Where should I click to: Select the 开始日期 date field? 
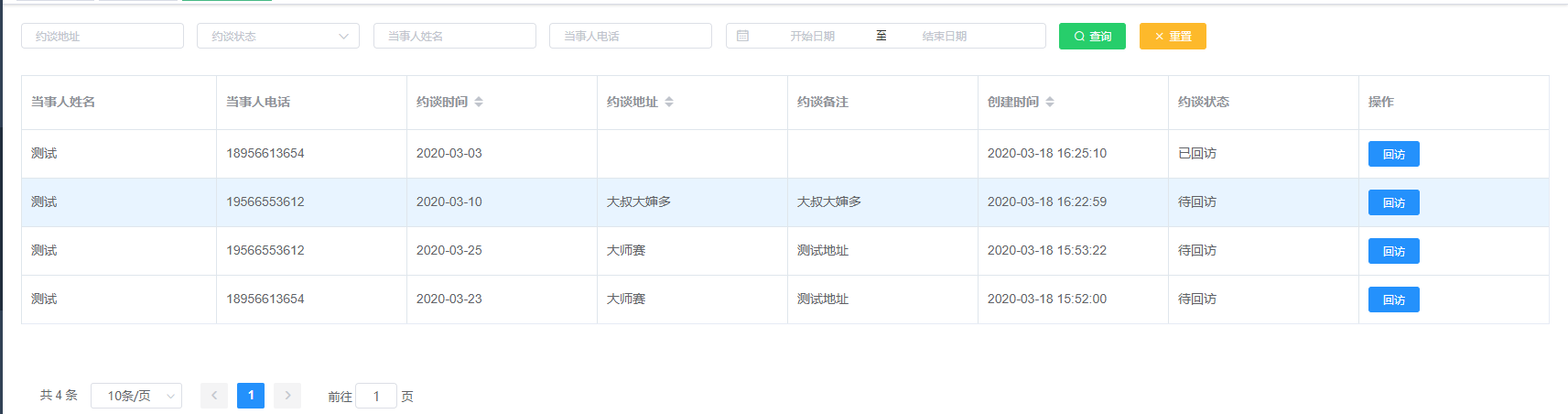tap(813, 36)
